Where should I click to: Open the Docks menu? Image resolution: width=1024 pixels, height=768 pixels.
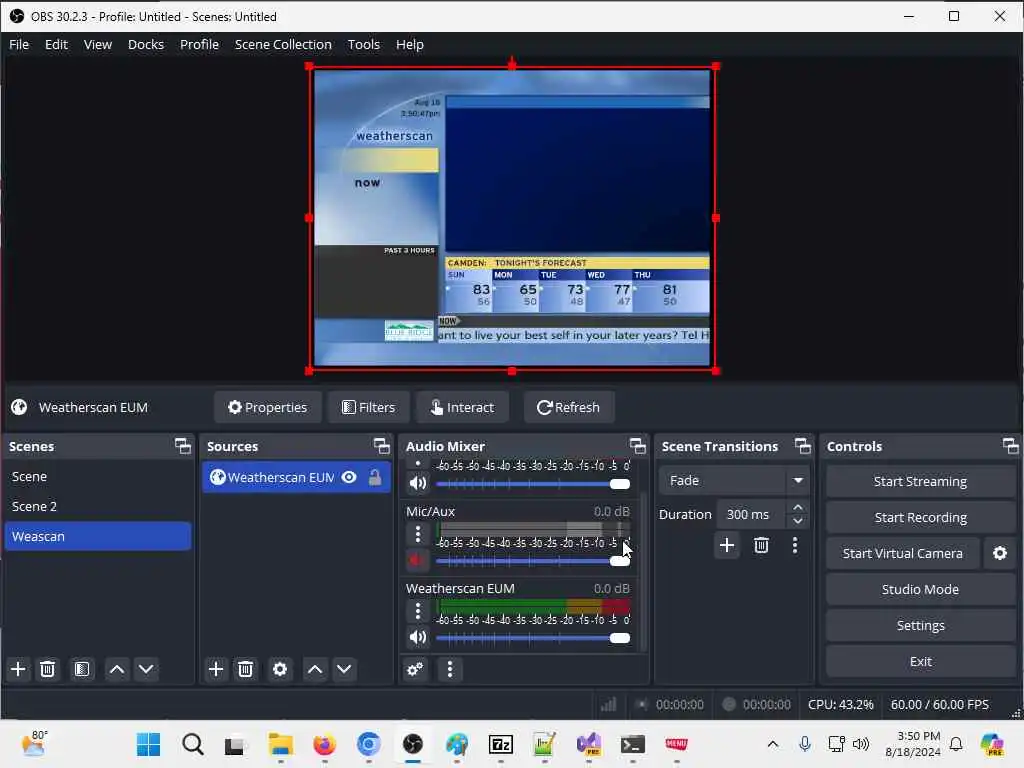pos(146,44)
